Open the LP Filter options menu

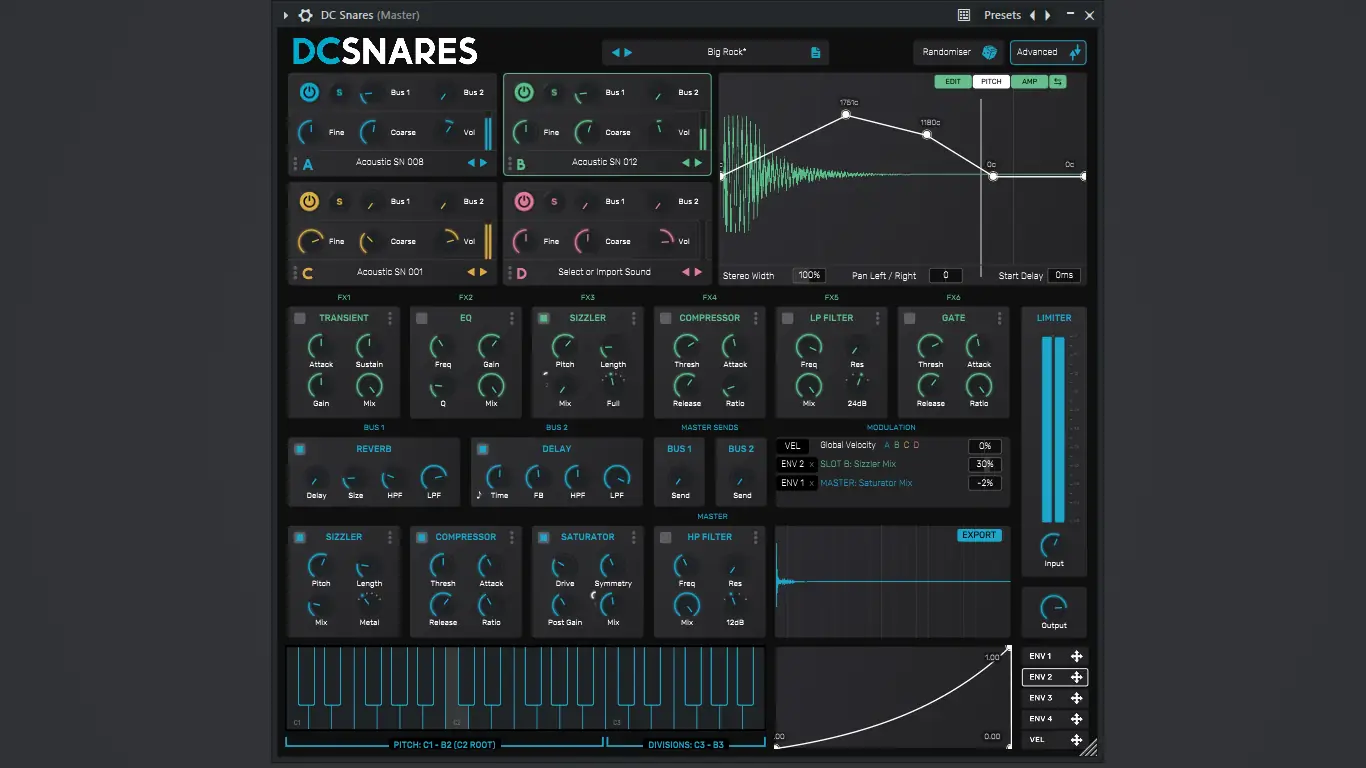(x=878, y=318)
